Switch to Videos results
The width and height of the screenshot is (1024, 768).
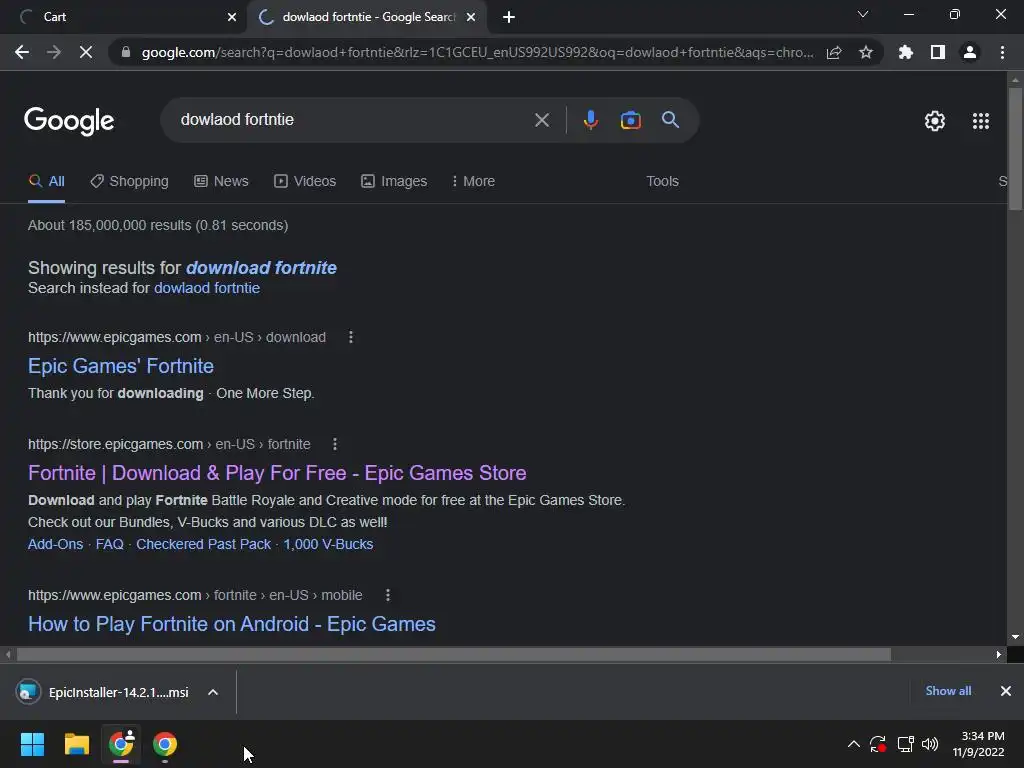tap(305, 181)
